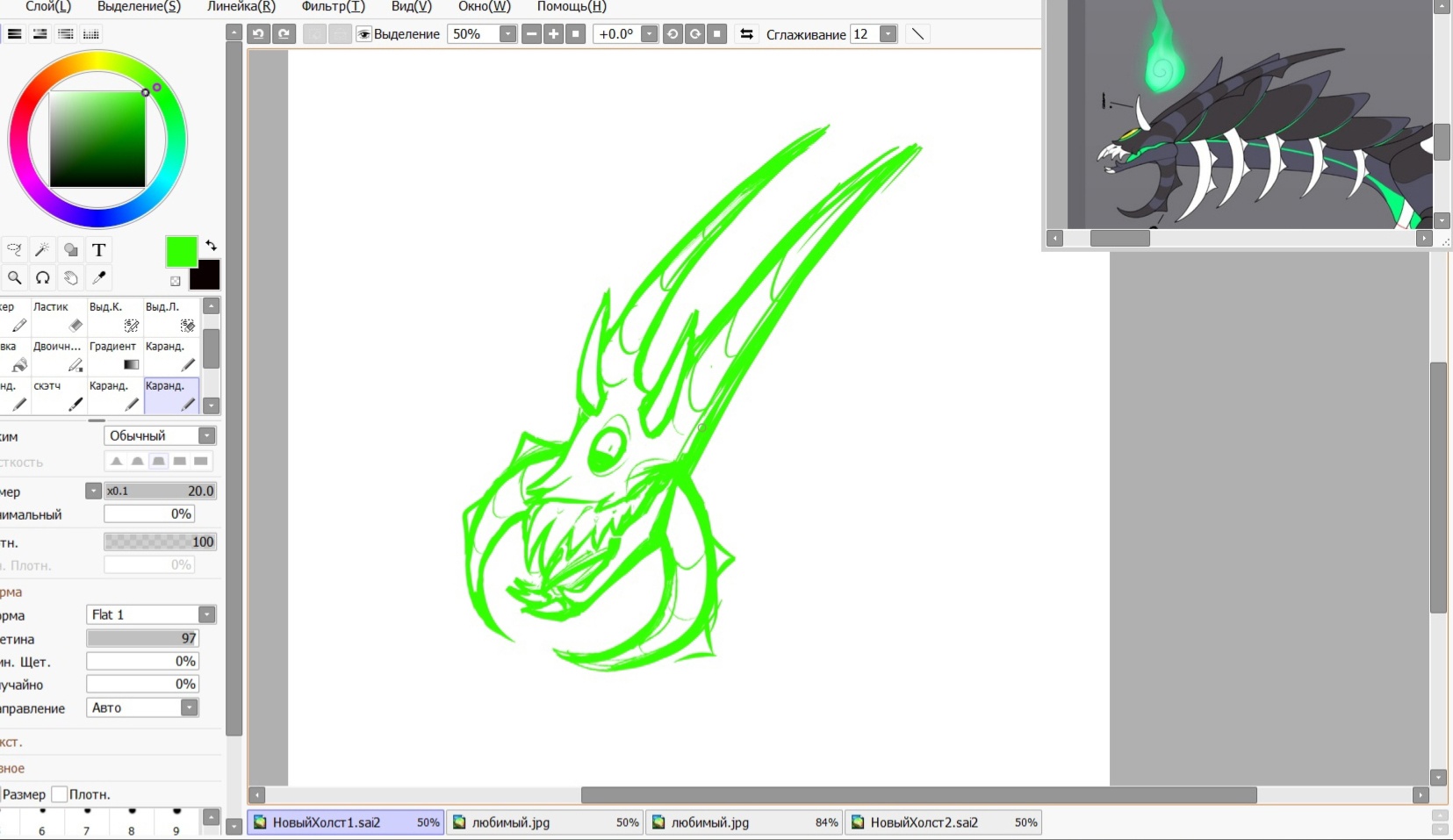Screen dimensions: 1453x840
Task: Click the green foreground color swatch
Action: pyautogui.click(x=181, y=252)
